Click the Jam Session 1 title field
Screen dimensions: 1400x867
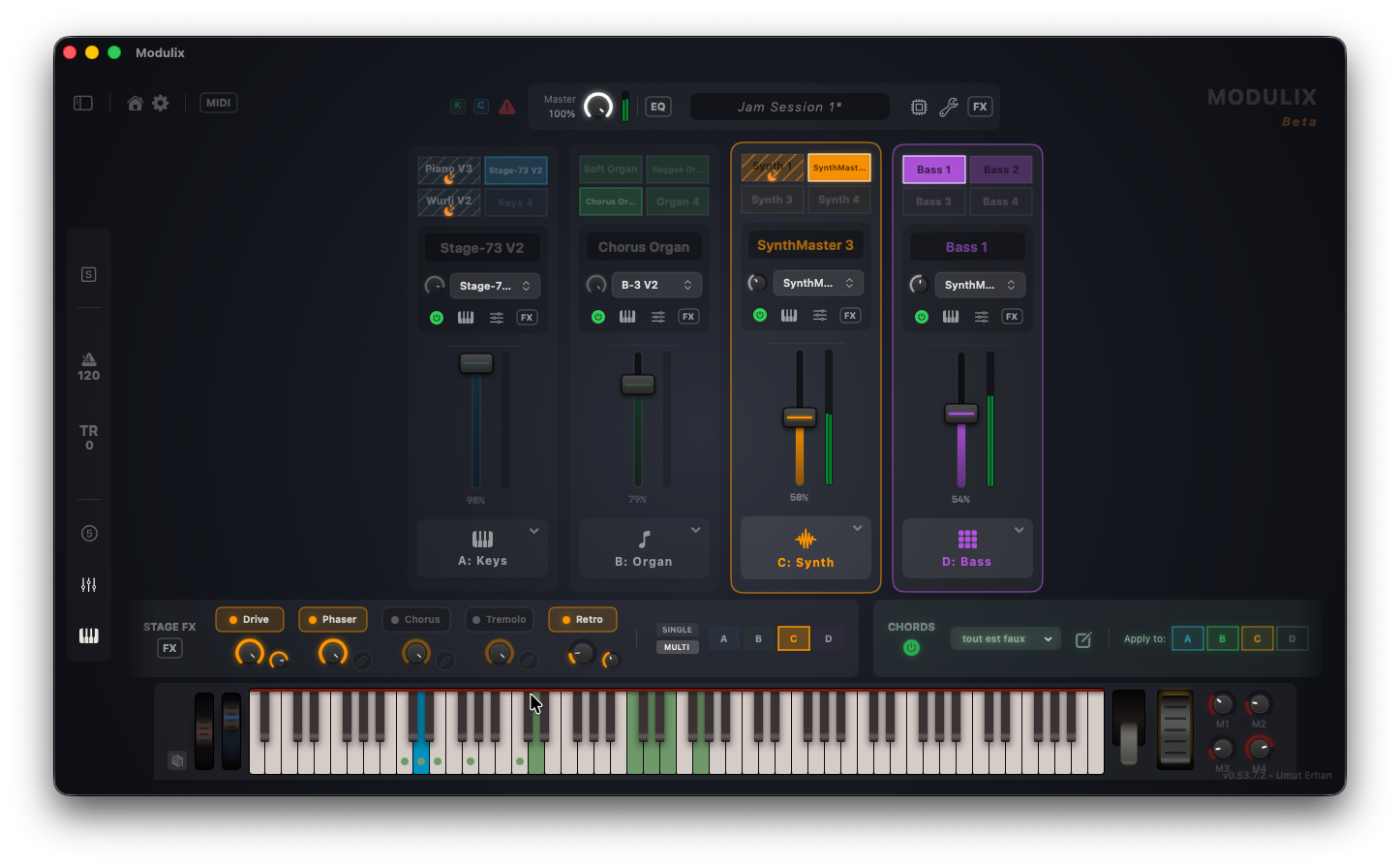click(x=789, y=107)
